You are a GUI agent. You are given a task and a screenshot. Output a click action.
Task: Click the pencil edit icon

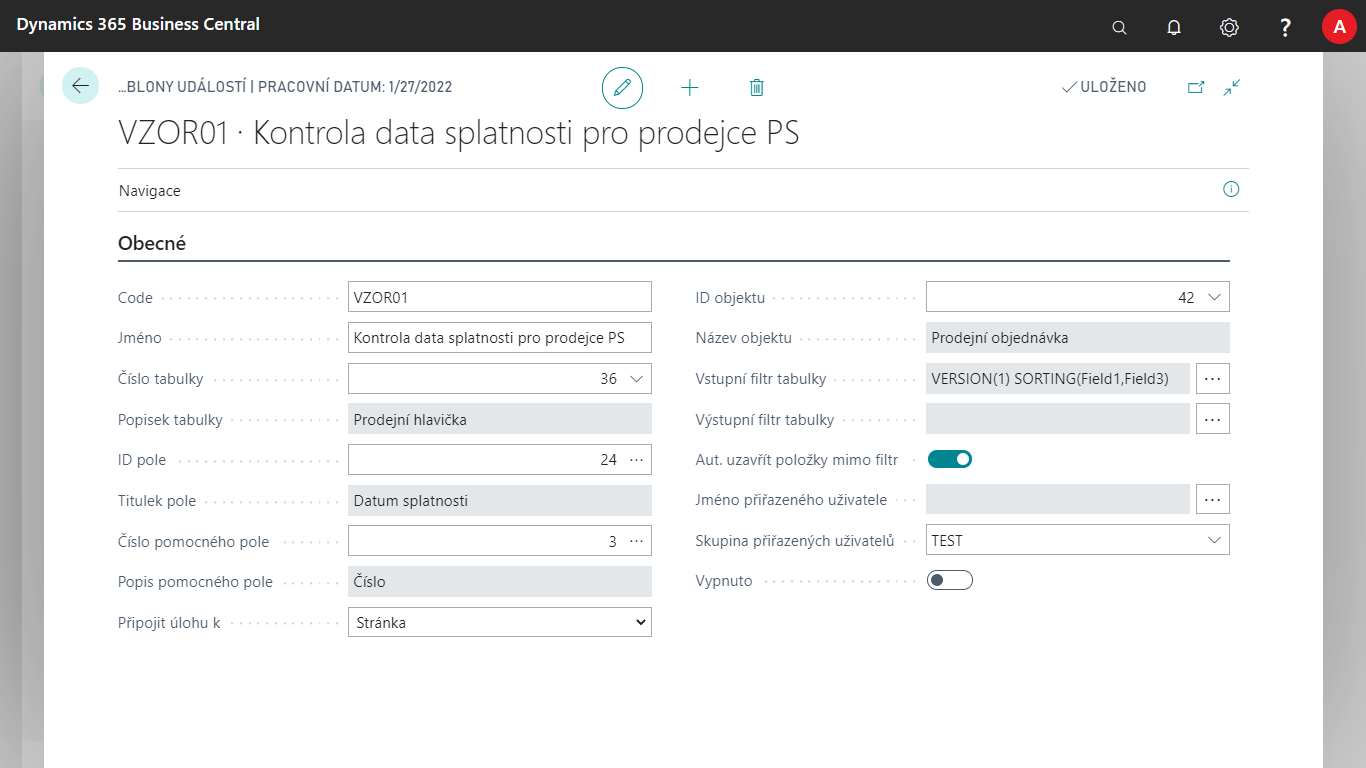pyautogui.click(x=622, y=88)
